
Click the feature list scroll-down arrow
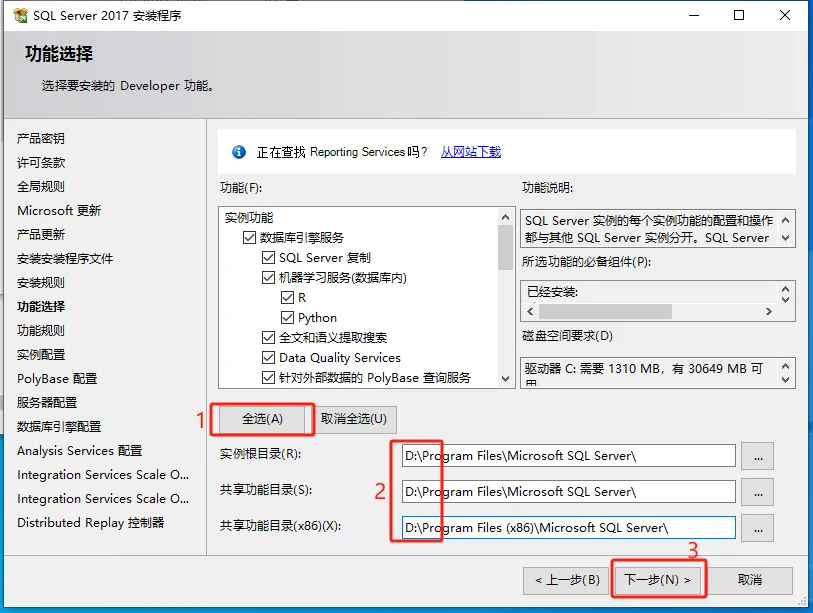(x=506, y=379)
